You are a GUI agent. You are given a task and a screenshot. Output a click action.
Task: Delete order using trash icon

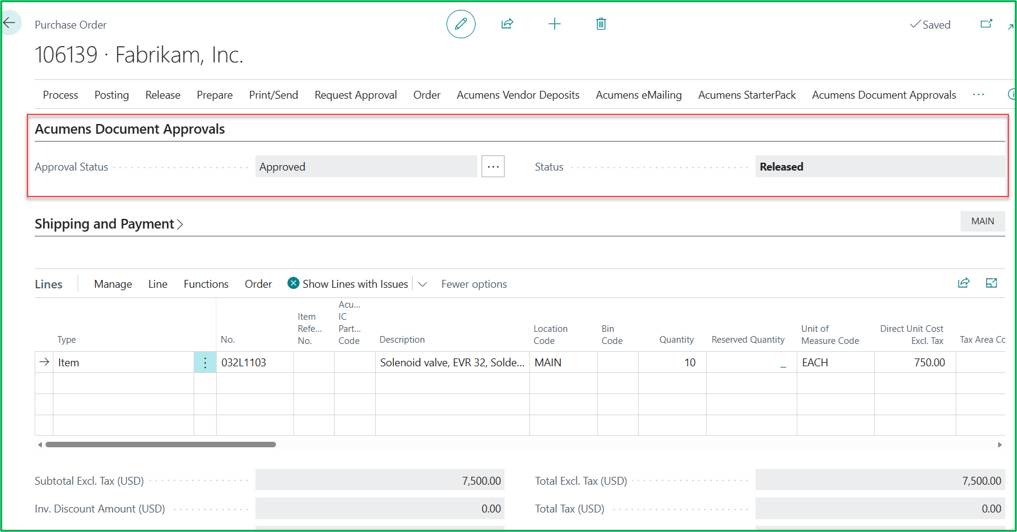601,24
